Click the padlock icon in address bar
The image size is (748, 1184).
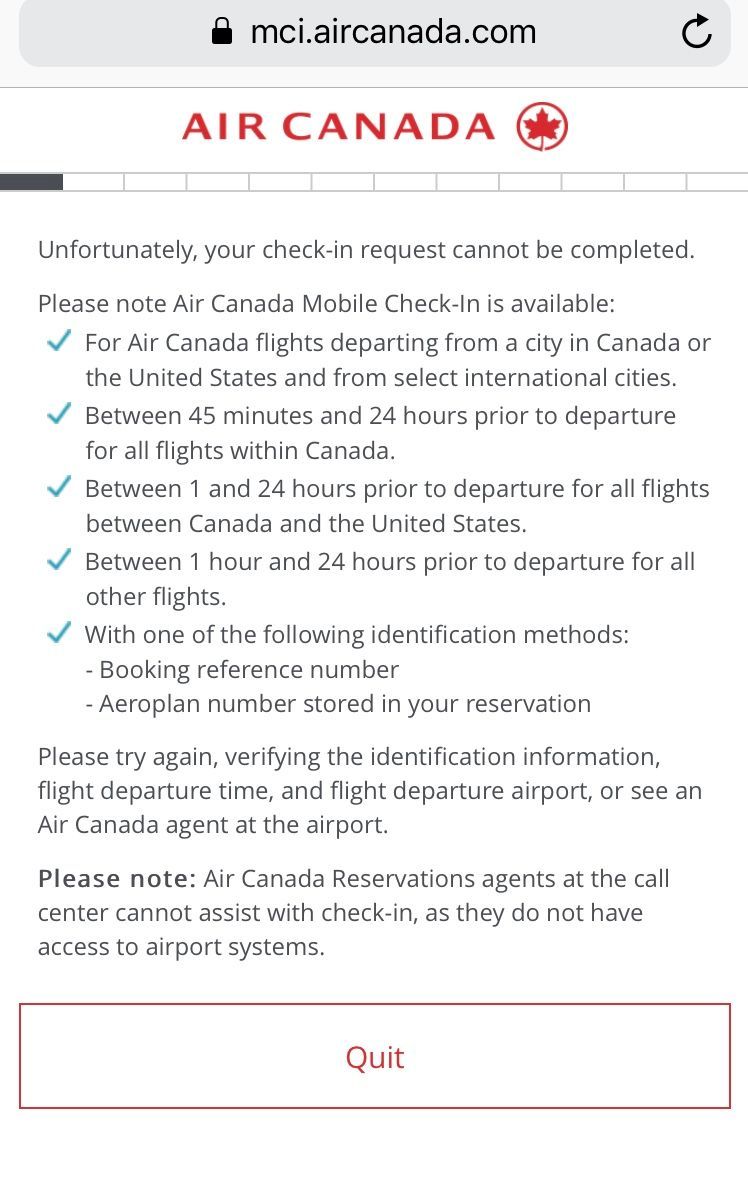(222, 32)
